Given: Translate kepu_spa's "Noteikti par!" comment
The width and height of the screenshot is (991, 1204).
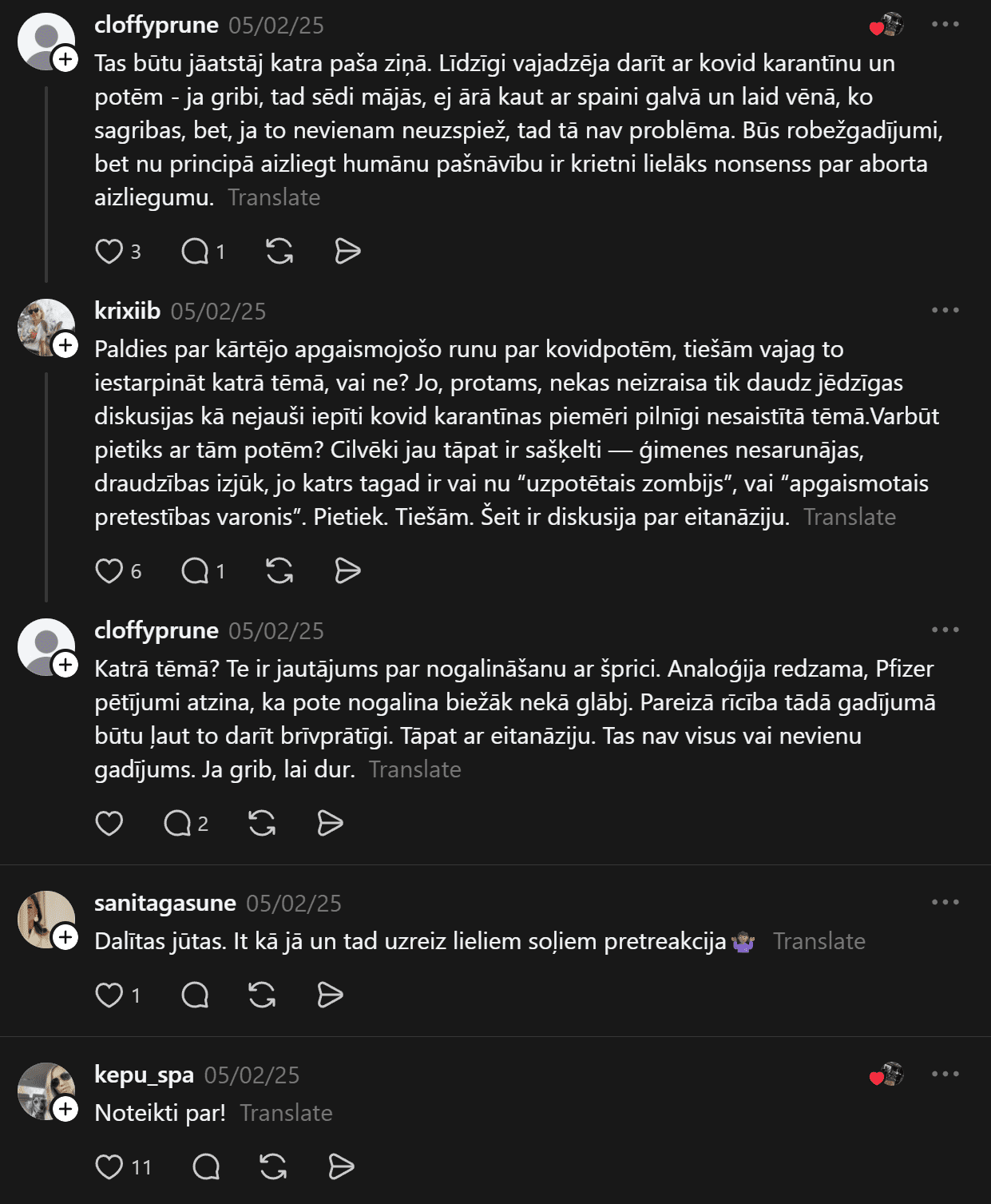Looking at the screenshot, I should (286, 1113).
